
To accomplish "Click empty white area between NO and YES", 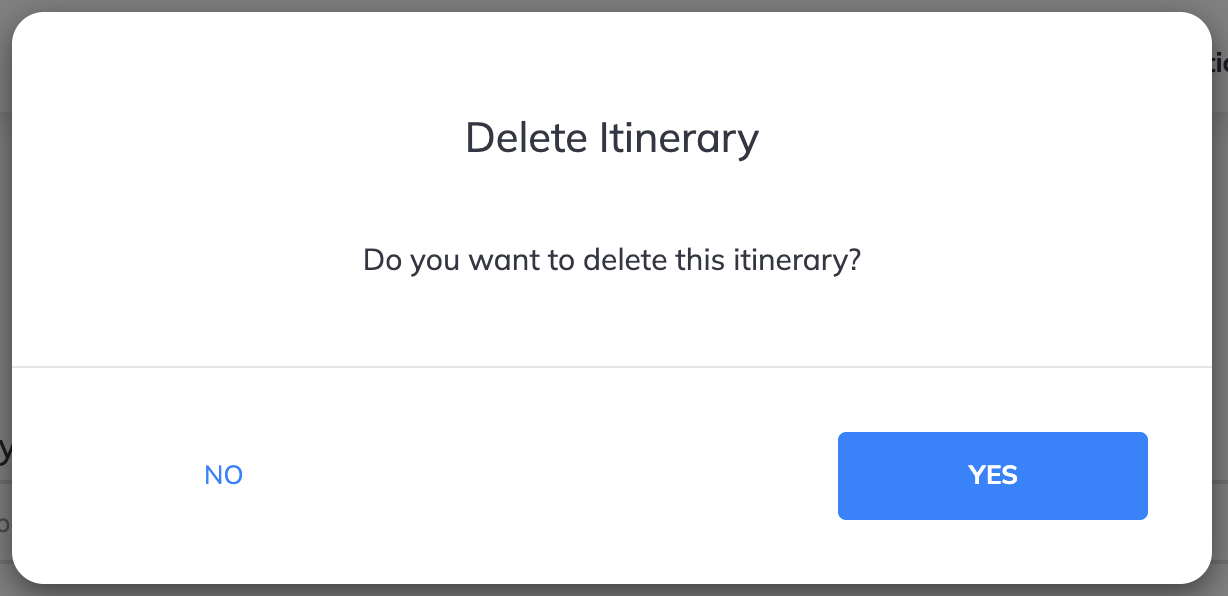I will (x=540, y=475).
